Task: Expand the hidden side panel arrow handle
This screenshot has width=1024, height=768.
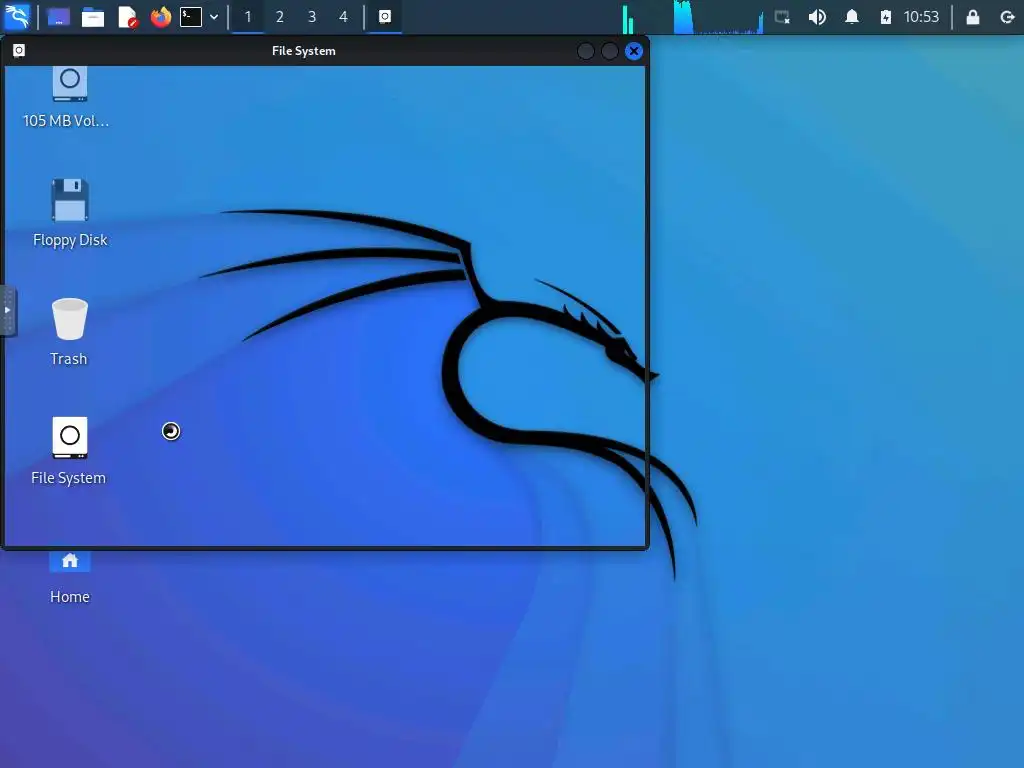Action: tap(8, 310)
